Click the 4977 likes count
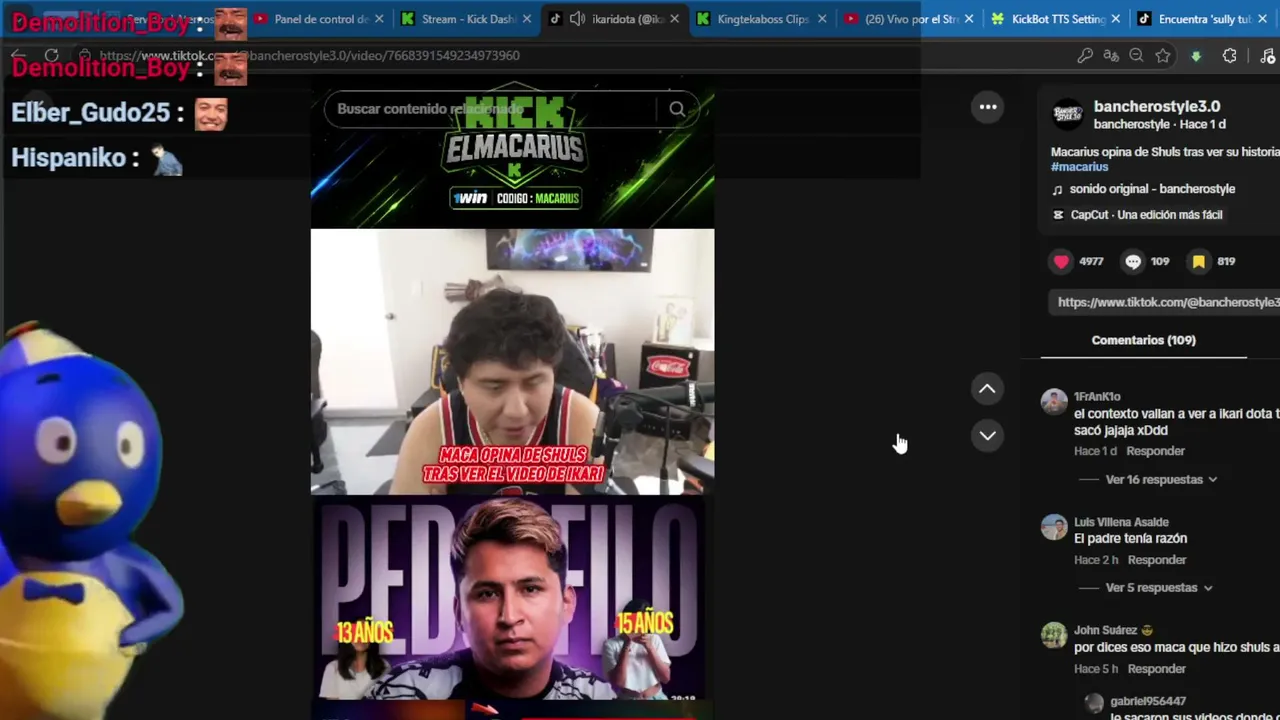 tap(1091, 261)
